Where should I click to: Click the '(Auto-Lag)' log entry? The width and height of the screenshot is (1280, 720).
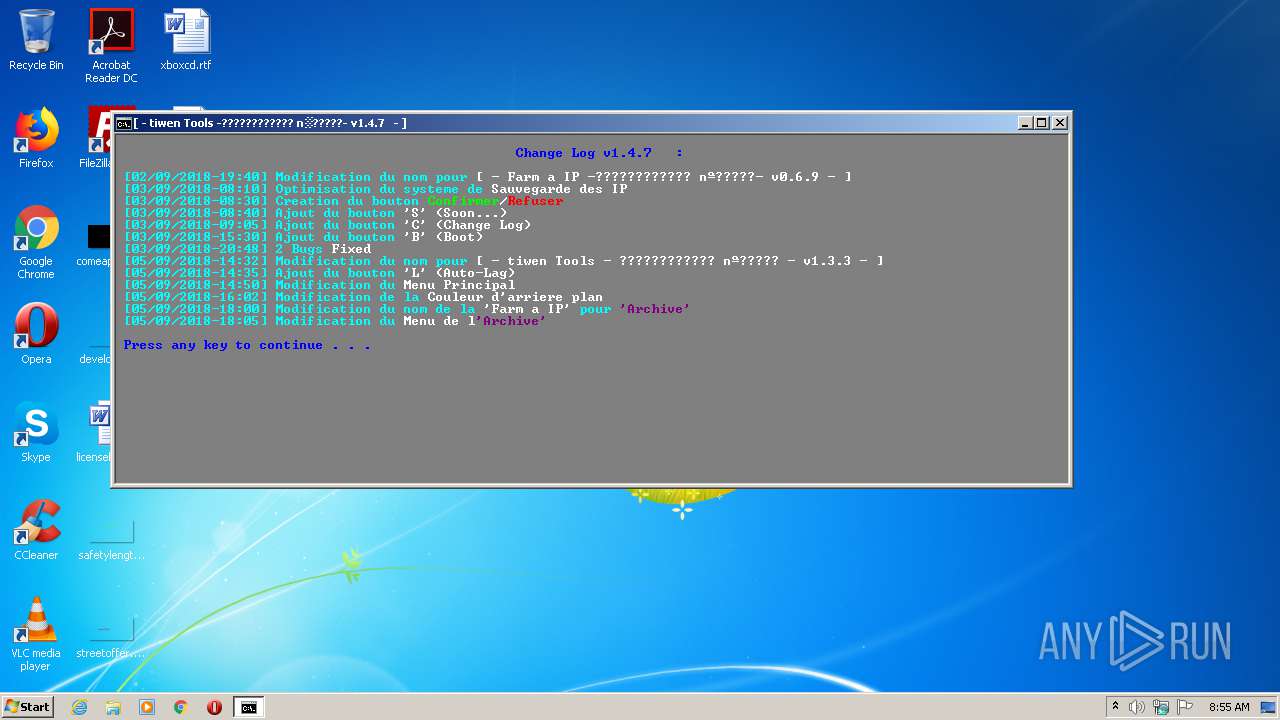(x=475, y=273)
